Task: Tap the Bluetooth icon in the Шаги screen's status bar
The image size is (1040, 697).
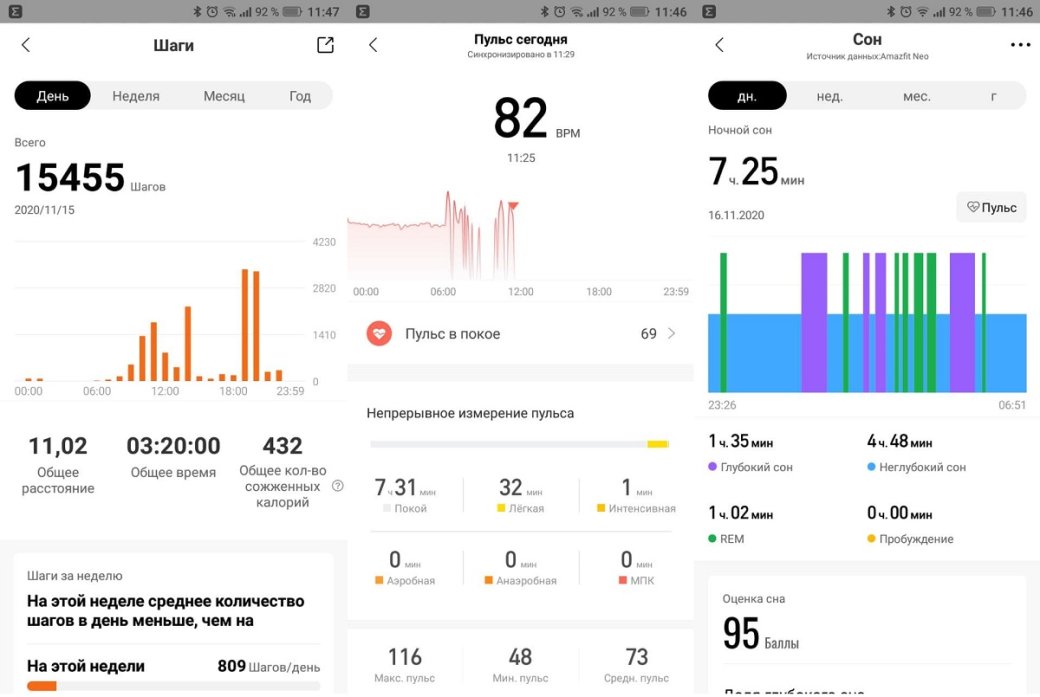Action: [x=197, y=11]
